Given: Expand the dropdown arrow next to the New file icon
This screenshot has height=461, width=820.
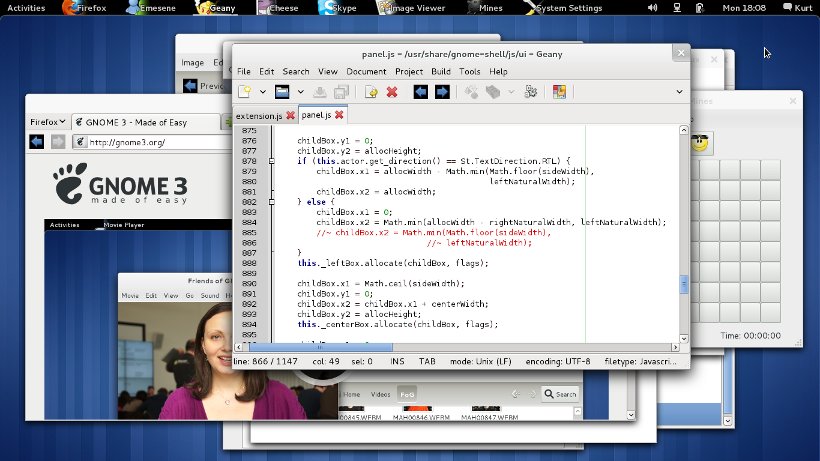Looking at the screenshot, I should (x=263, y=92).
